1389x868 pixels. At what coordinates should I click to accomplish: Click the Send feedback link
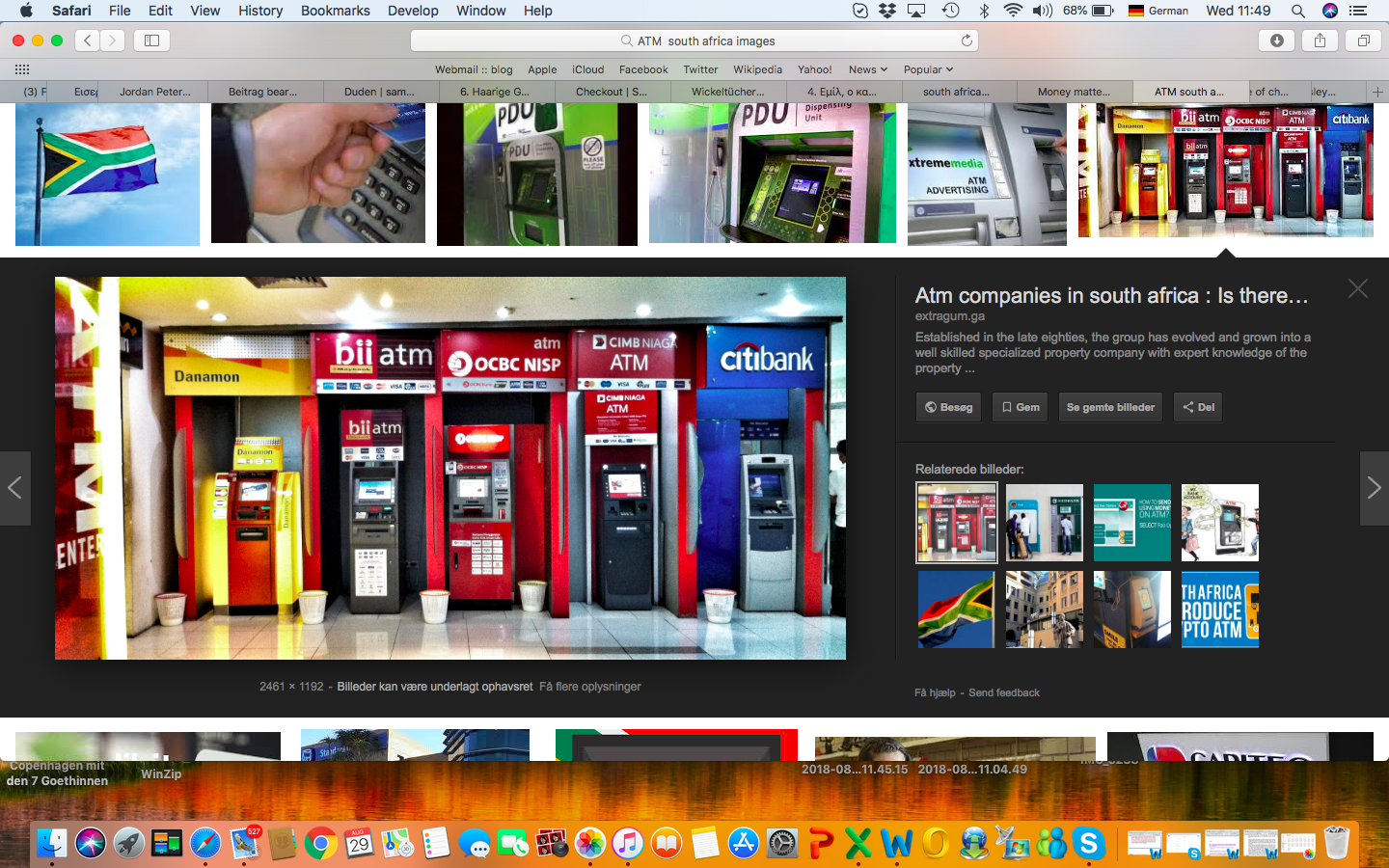pos(1004,692)
